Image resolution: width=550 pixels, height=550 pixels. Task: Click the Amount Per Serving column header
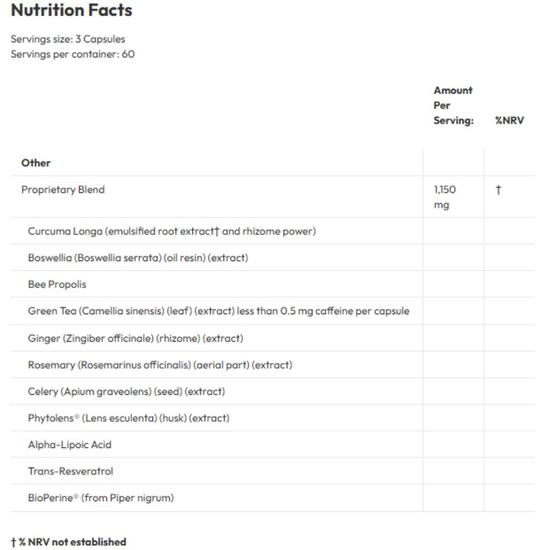point(454,105)
